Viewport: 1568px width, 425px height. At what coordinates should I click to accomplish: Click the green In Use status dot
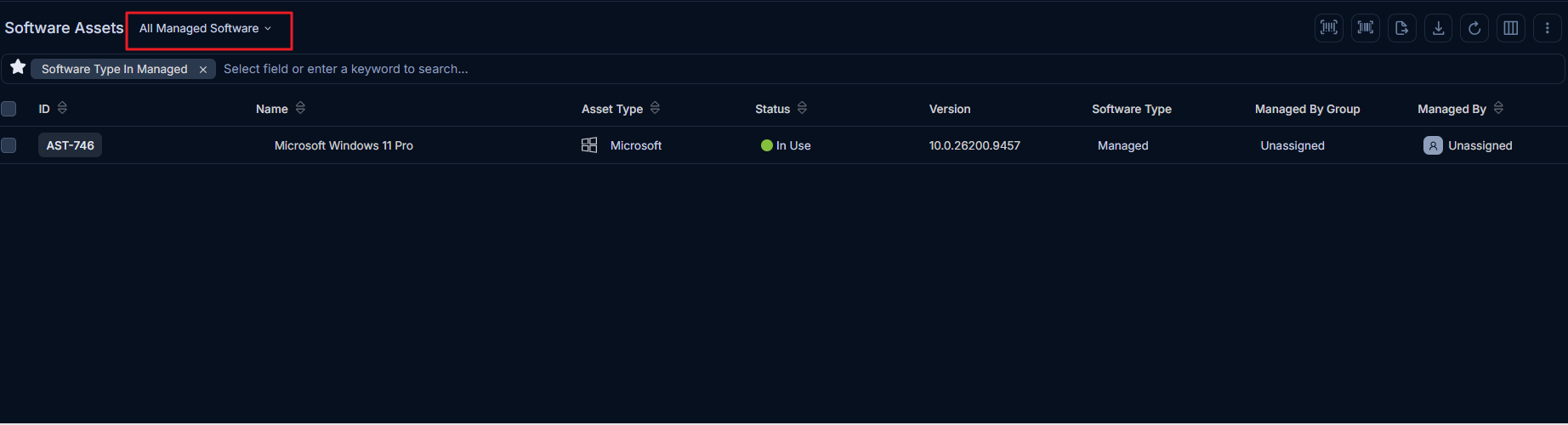(x=767, y=145)
